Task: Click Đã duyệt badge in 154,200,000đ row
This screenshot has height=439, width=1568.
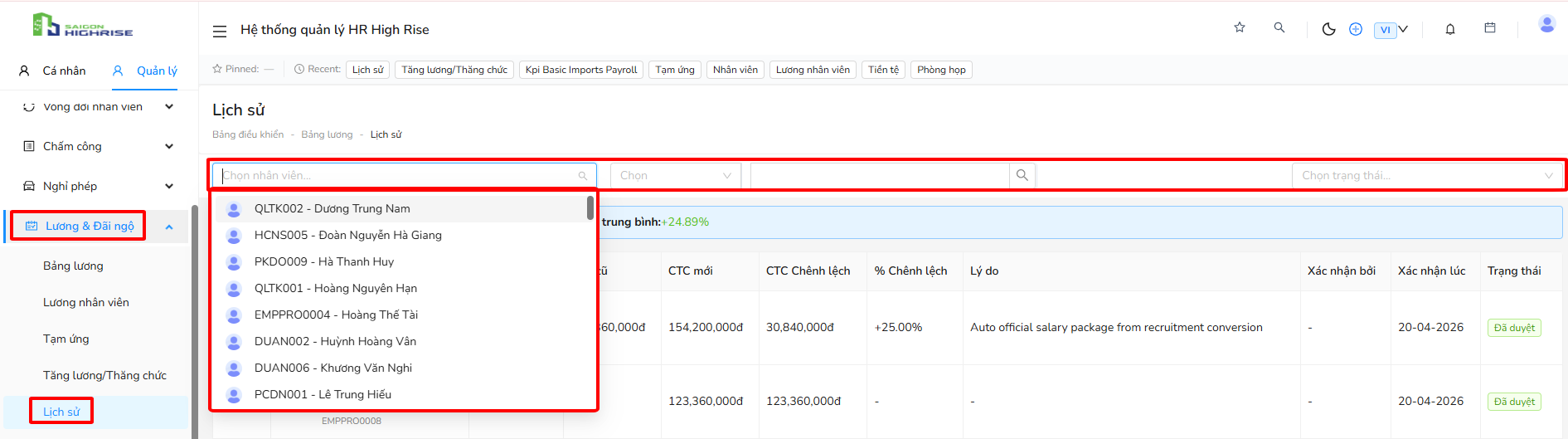Action: 1514,328
